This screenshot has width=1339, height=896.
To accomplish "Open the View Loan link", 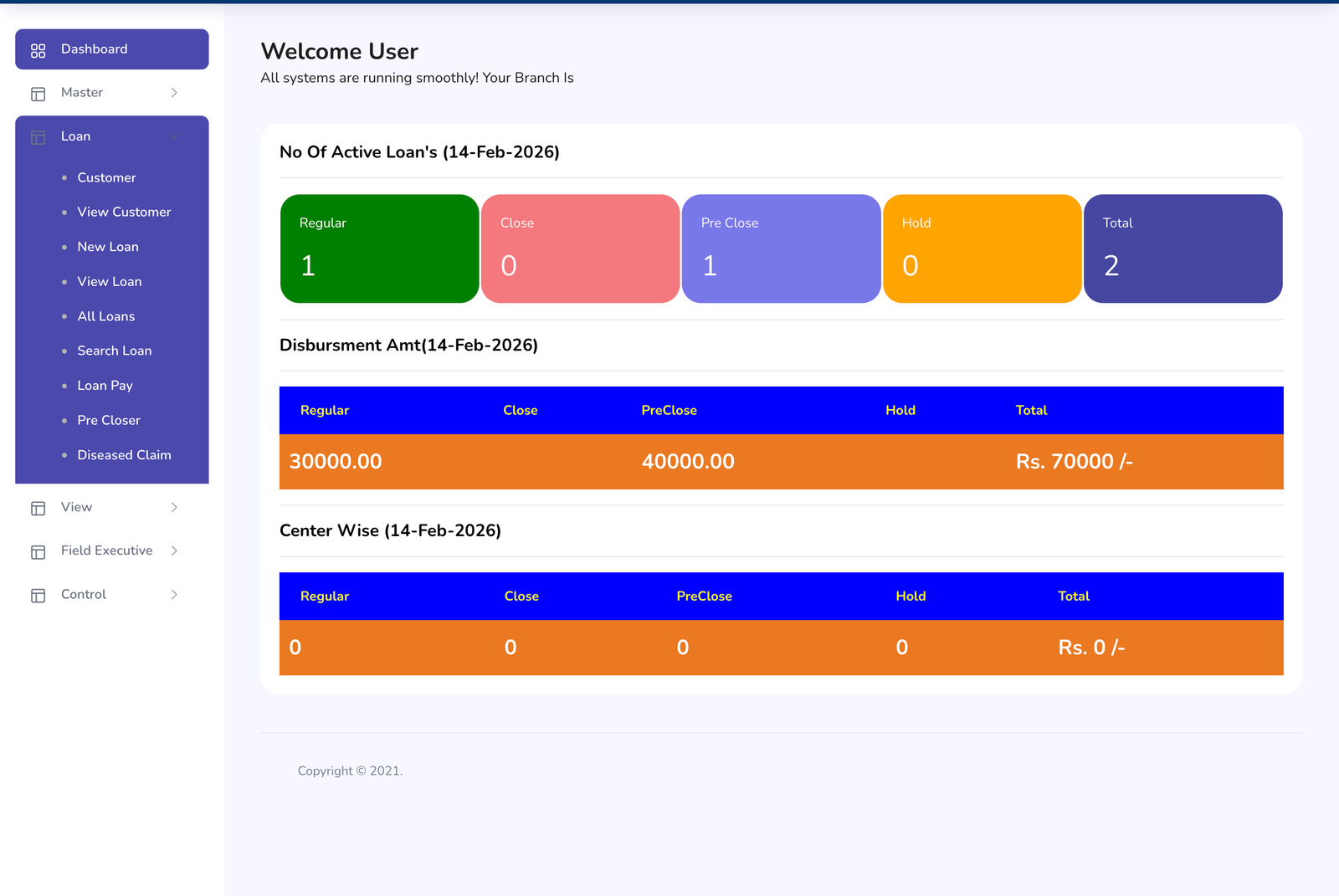I will pyautogui.click(x=110, y=282).
